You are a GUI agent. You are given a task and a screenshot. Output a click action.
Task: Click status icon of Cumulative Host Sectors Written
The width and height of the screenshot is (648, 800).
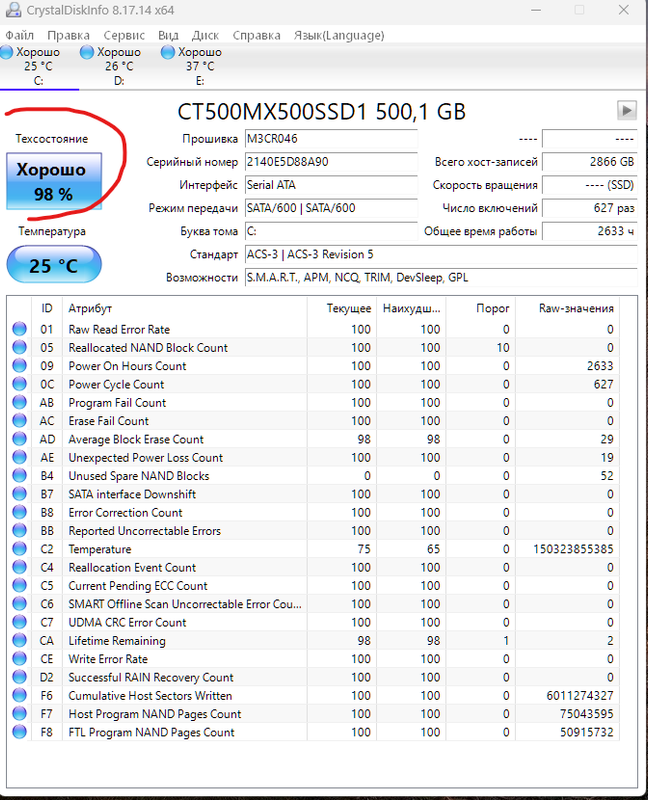[x=19, y=695]
